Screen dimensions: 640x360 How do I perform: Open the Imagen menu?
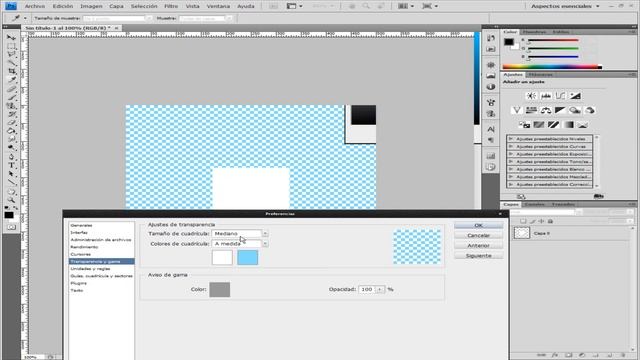(91, 6)
